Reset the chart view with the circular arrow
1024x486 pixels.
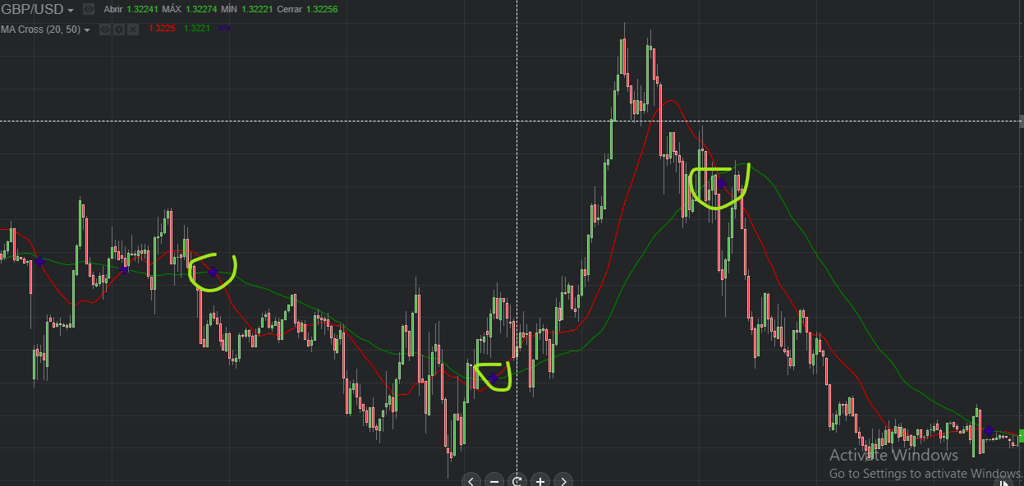(x=517, y=481)
